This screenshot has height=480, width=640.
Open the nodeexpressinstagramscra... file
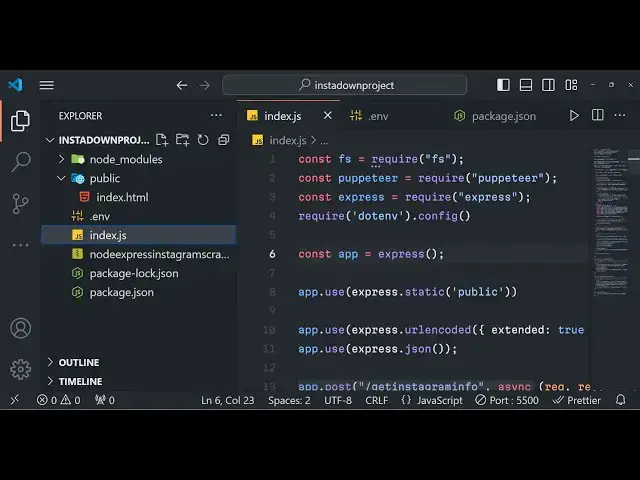pos(139,254)
